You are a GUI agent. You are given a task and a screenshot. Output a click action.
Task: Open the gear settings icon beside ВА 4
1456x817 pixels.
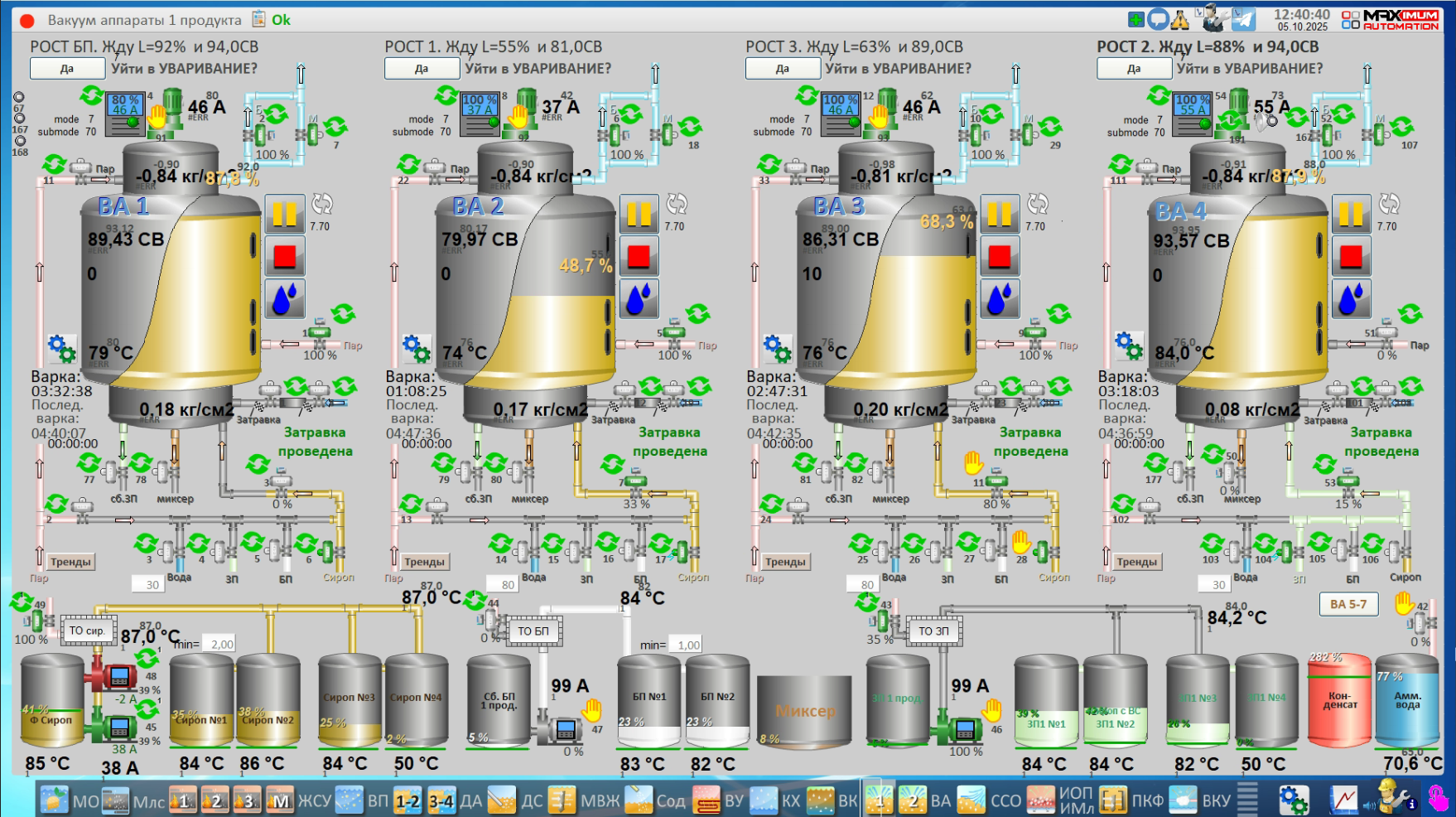tap(1129, 346)
